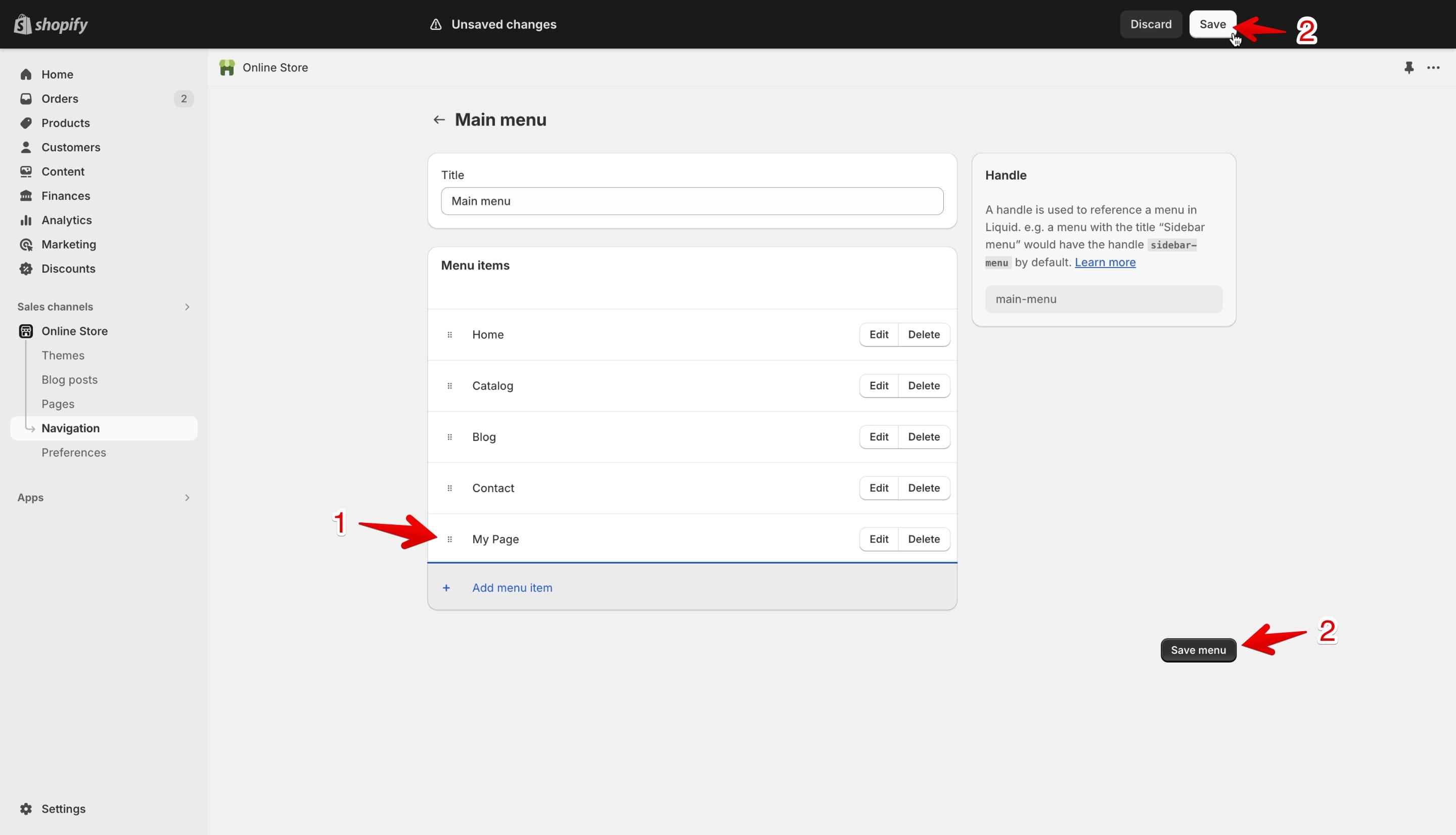Click the Shopify logo
Viewport: 1456px width, 835px height.
51,24
